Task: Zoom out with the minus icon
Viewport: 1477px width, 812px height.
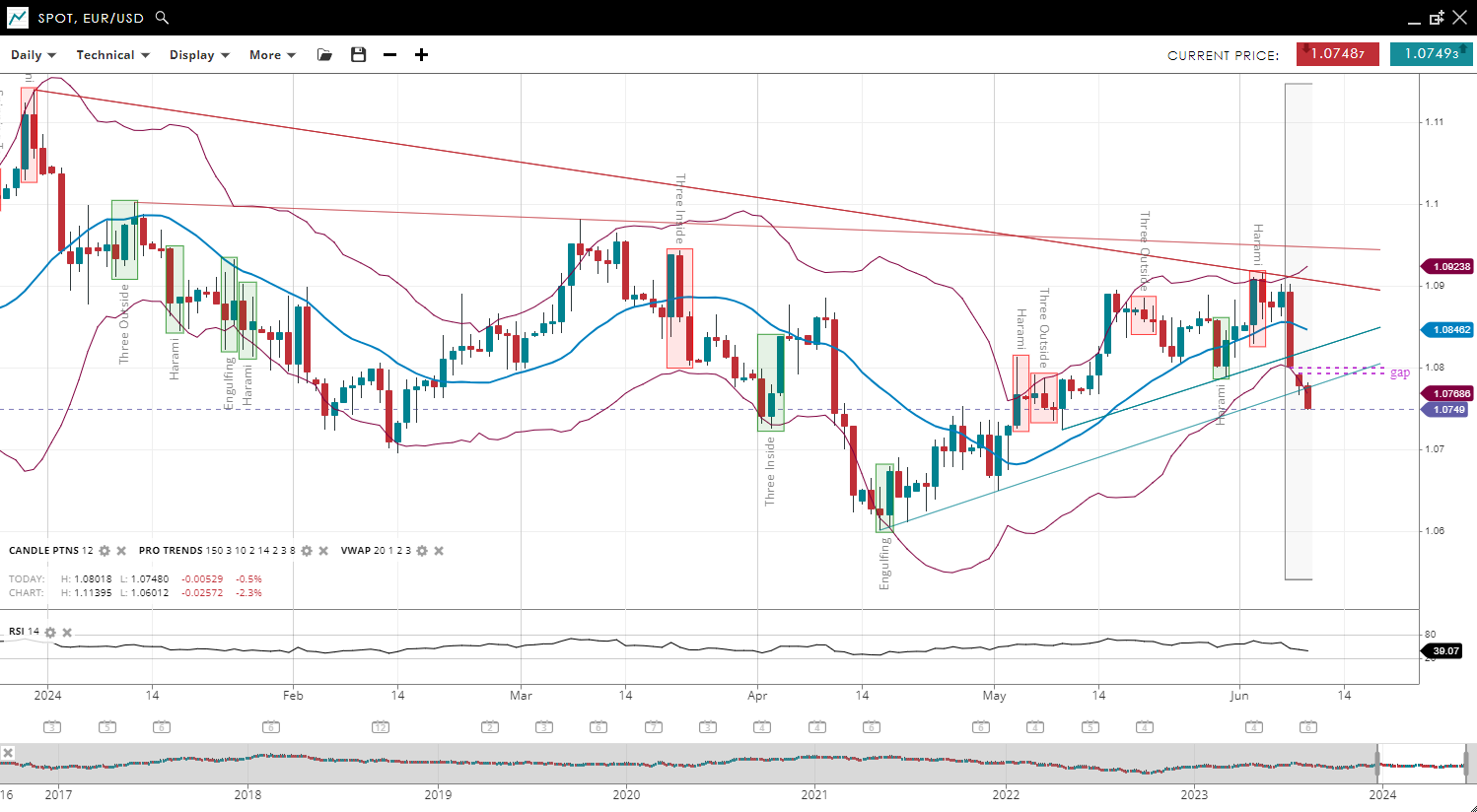Action: [x=390, y=55]
